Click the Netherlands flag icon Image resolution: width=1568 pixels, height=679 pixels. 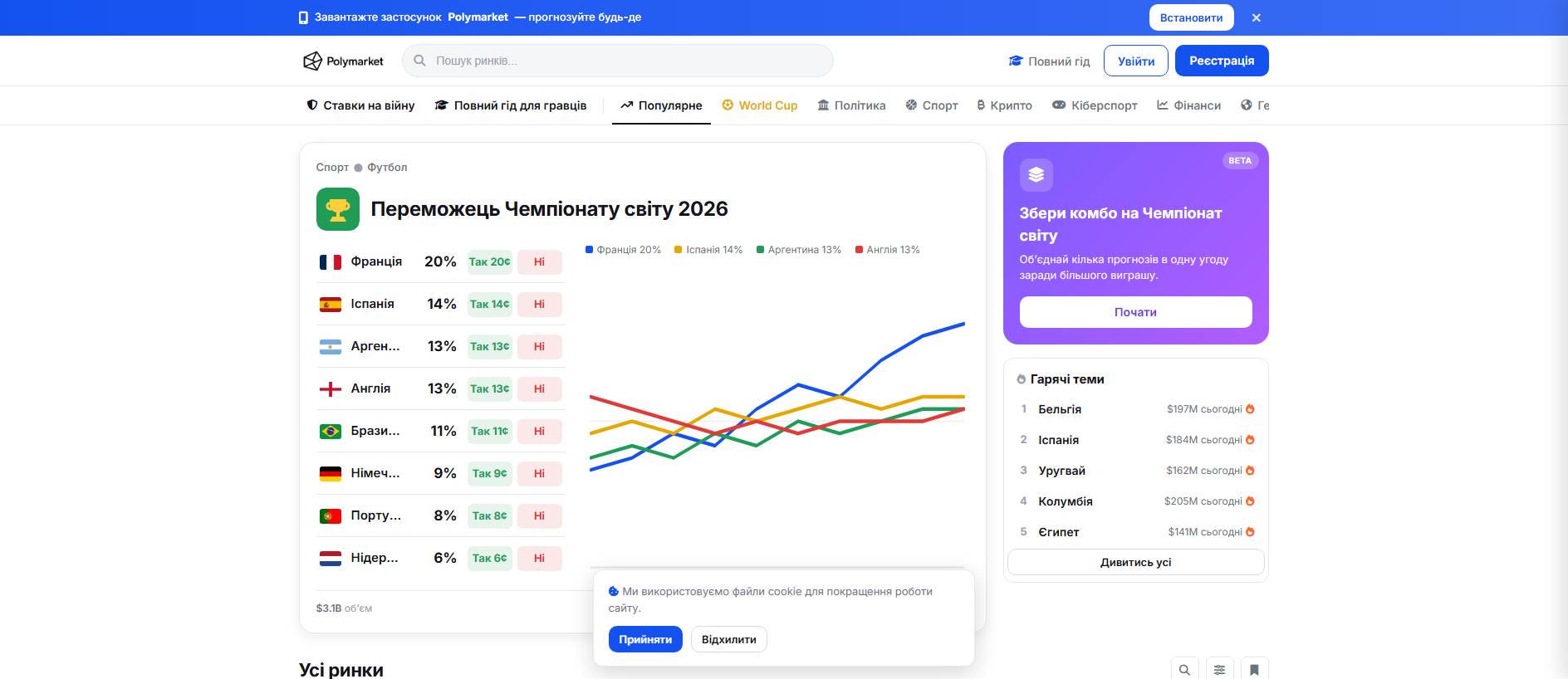coord(331,559)
